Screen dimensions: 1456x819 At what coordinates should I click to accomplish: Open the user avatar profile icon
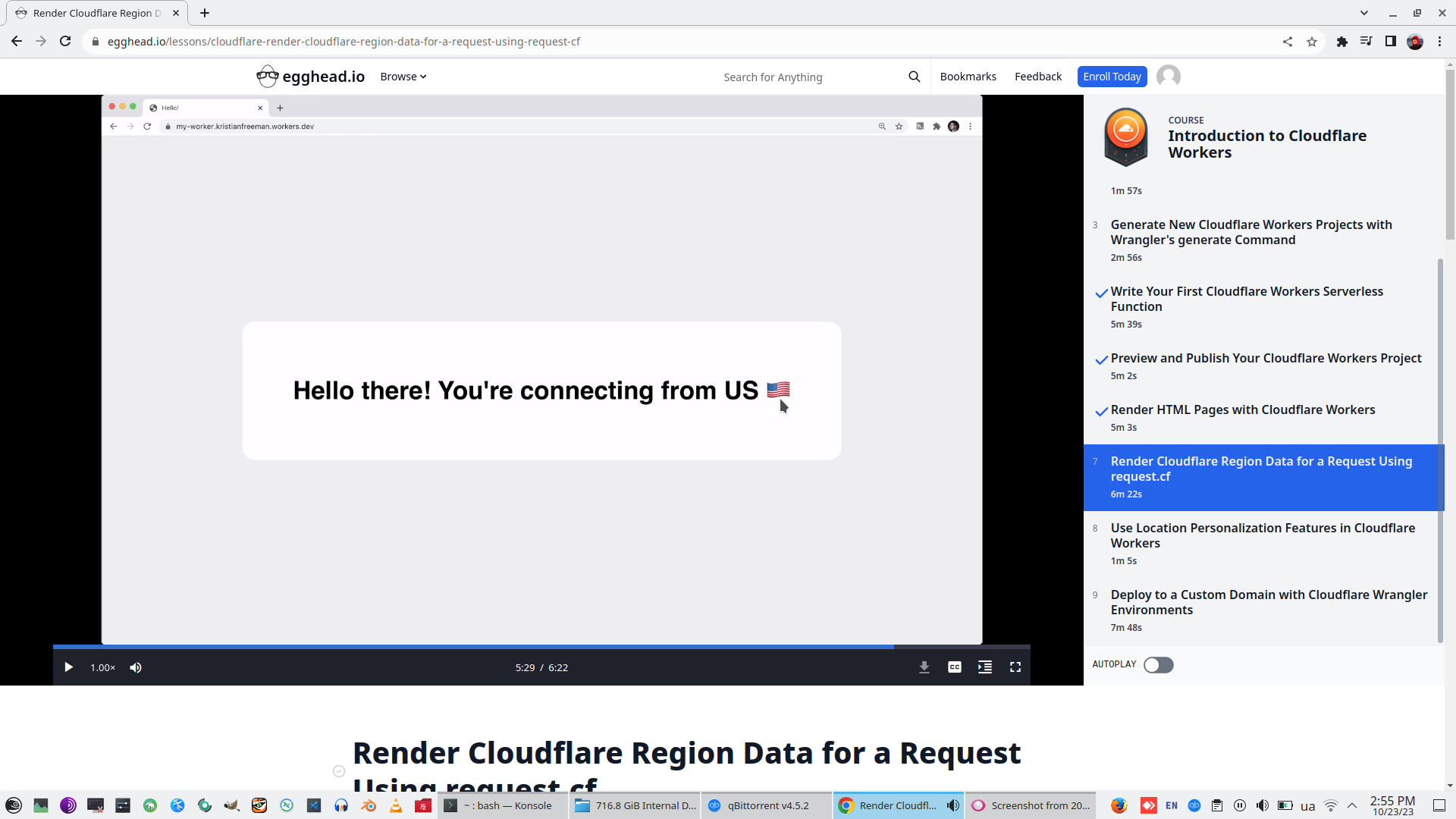1169,77
